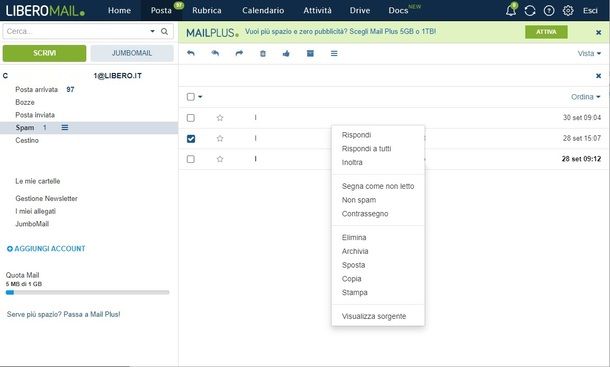Viewport: 610px width, 367px height.
Task: Open the notifications bell icon
Action: (511, 11)
